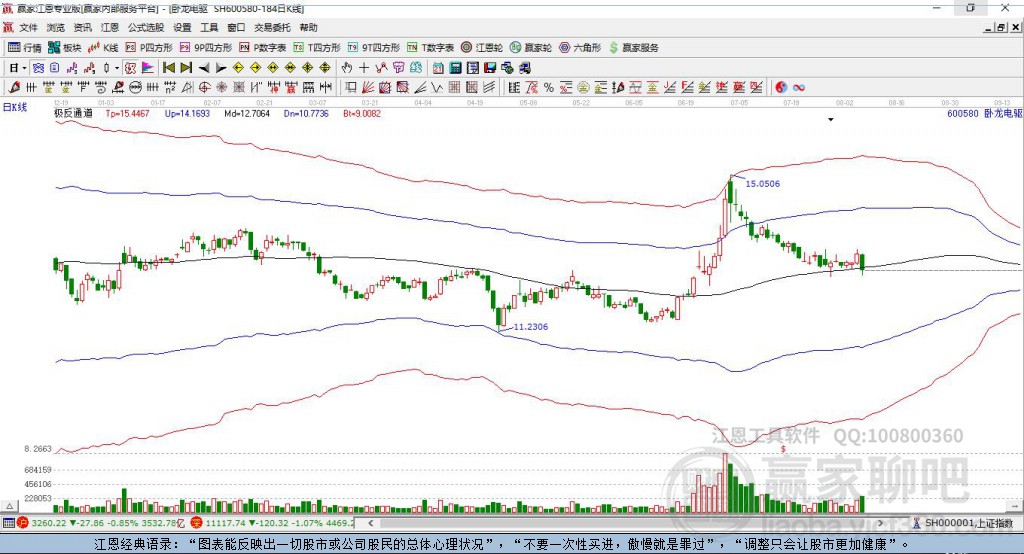Viewport: 1024px width, 554px height.
Task: Click the 600580 卧龙电驱 stock label
Action: tap(984, 113)
